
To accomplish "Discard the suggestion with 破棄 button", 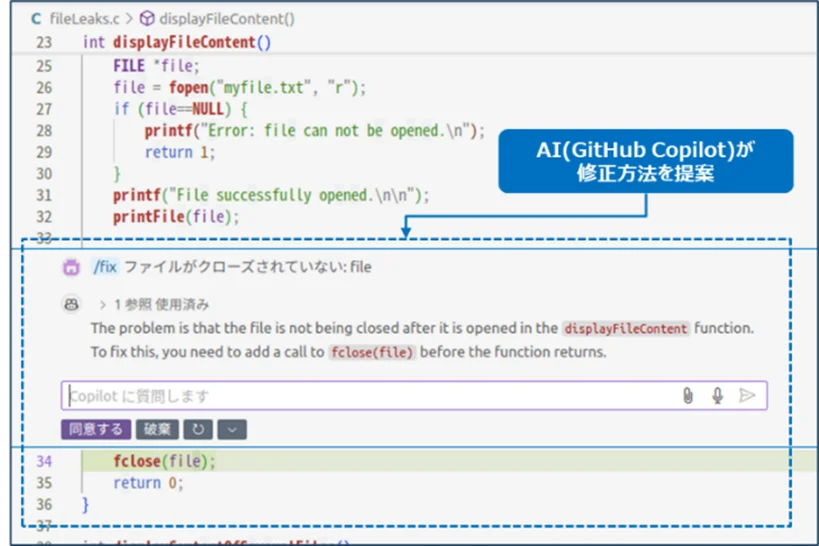I will (x=157, y=429).
